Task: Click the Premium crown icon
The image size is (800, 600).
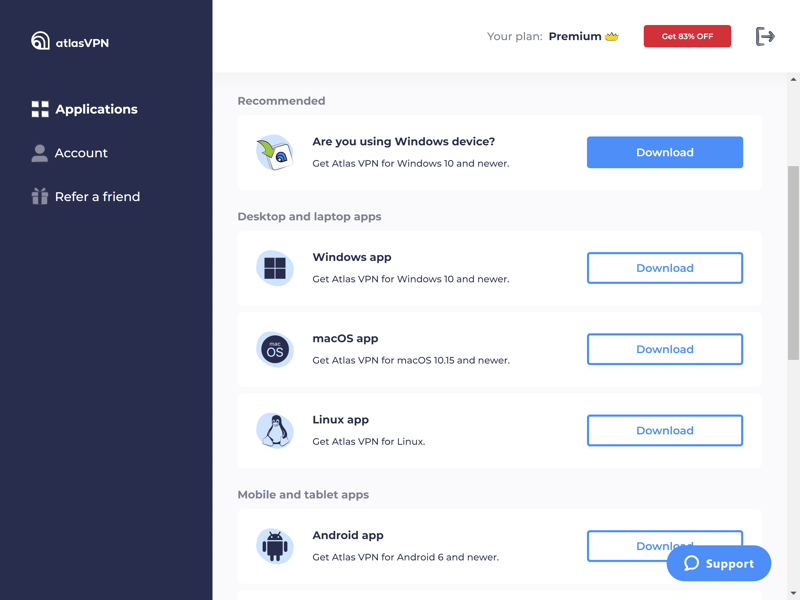Action: coord(612,37)
